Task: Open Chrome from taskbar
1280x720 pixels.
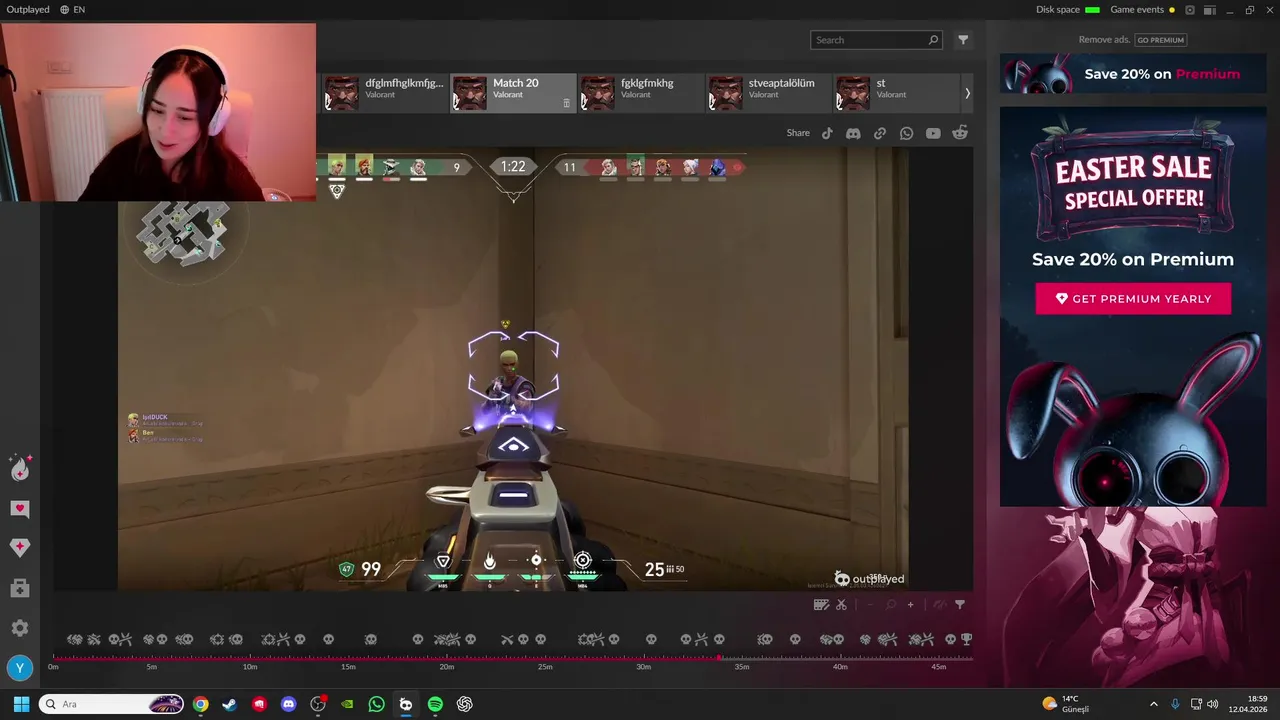Action: tap(200, 704)
